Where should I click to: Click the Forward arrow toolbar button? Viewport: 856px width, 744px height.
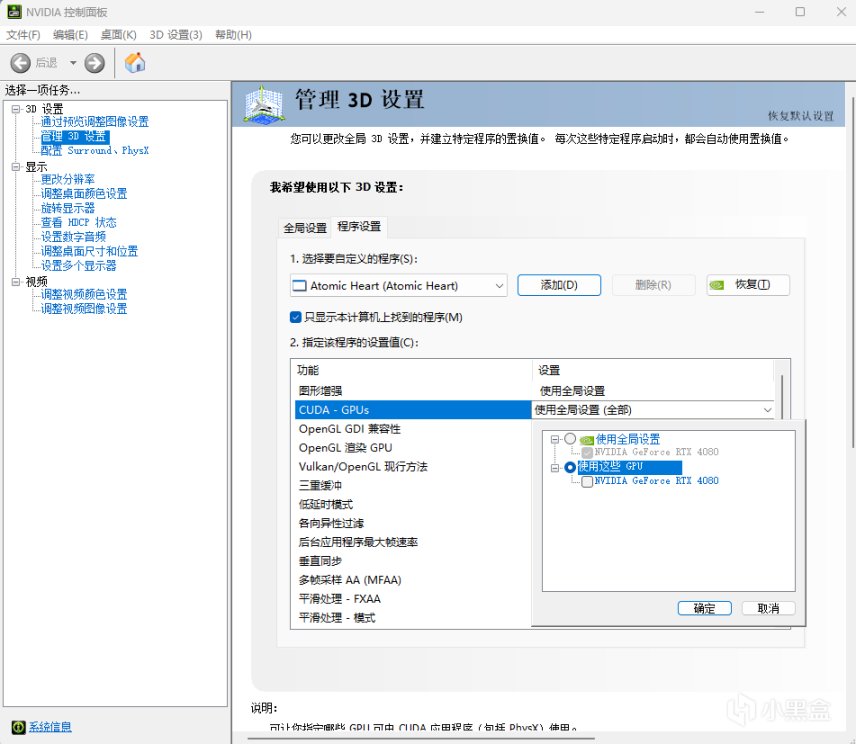[x=94, y=63]
